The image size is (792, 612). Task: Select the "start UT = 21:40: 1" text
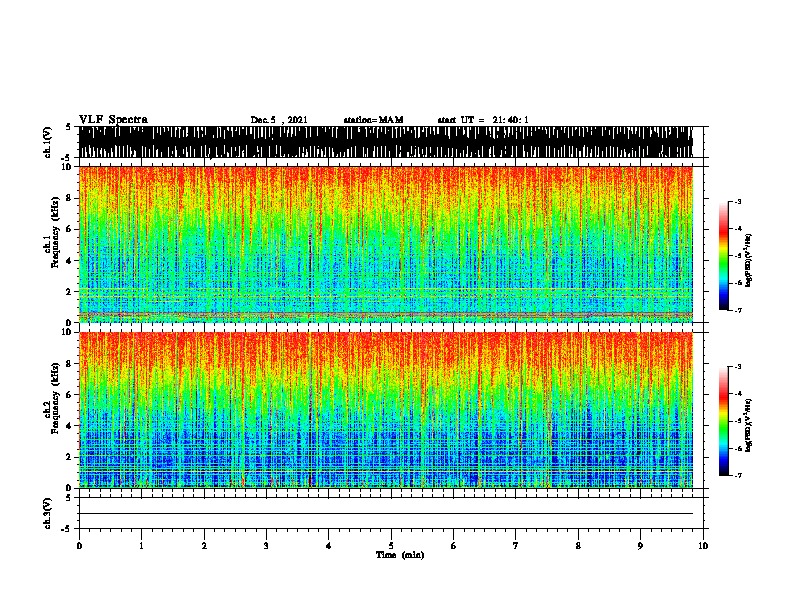coord(483,120)
